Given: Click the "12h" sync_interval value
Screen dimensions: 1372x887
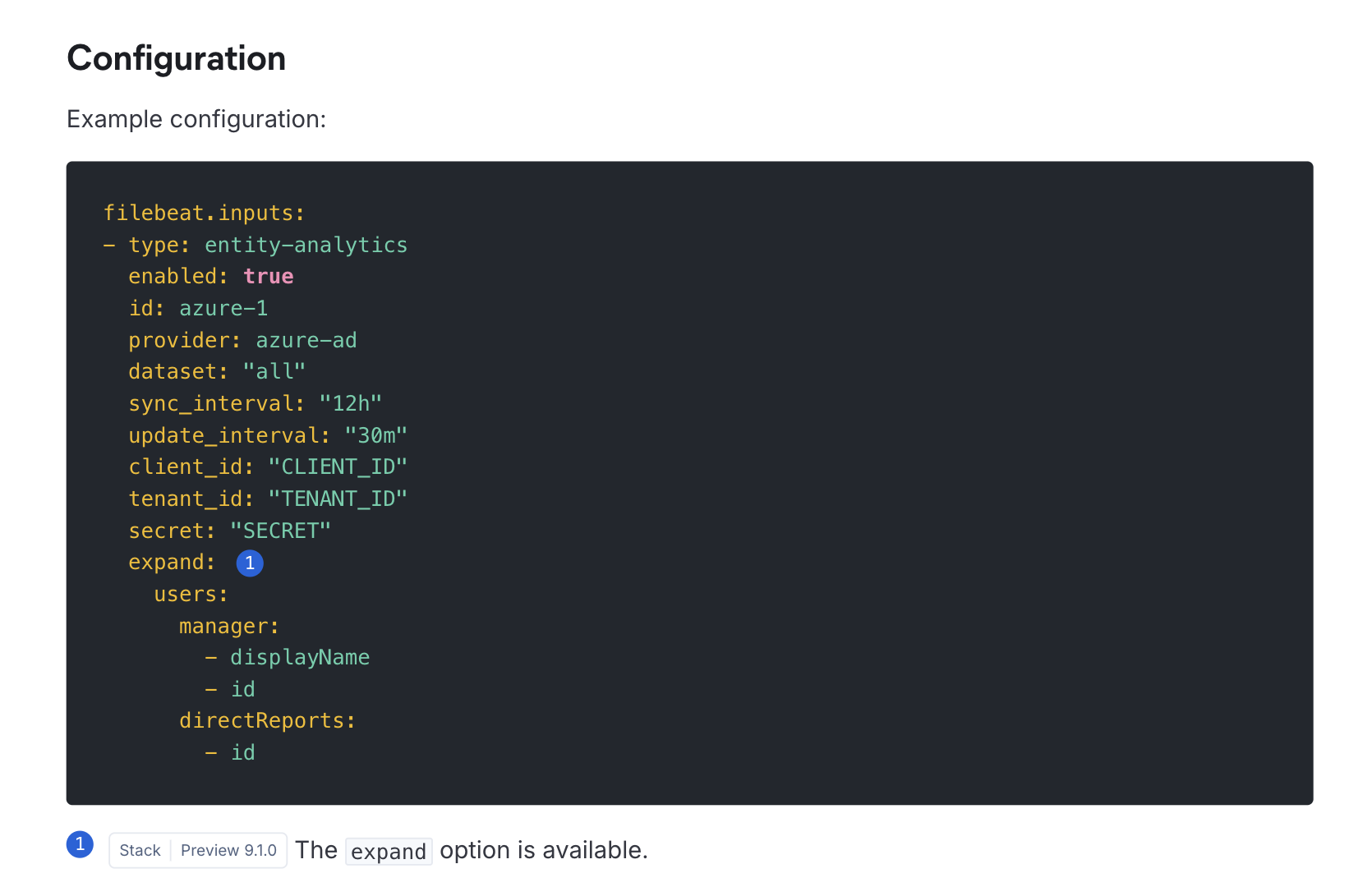Looking at the screenshot, I should [350, 404].
